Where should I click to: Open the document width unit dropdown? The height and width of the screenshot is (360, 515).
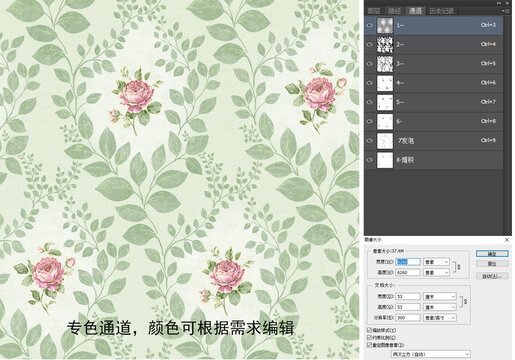tap(440, 296)
